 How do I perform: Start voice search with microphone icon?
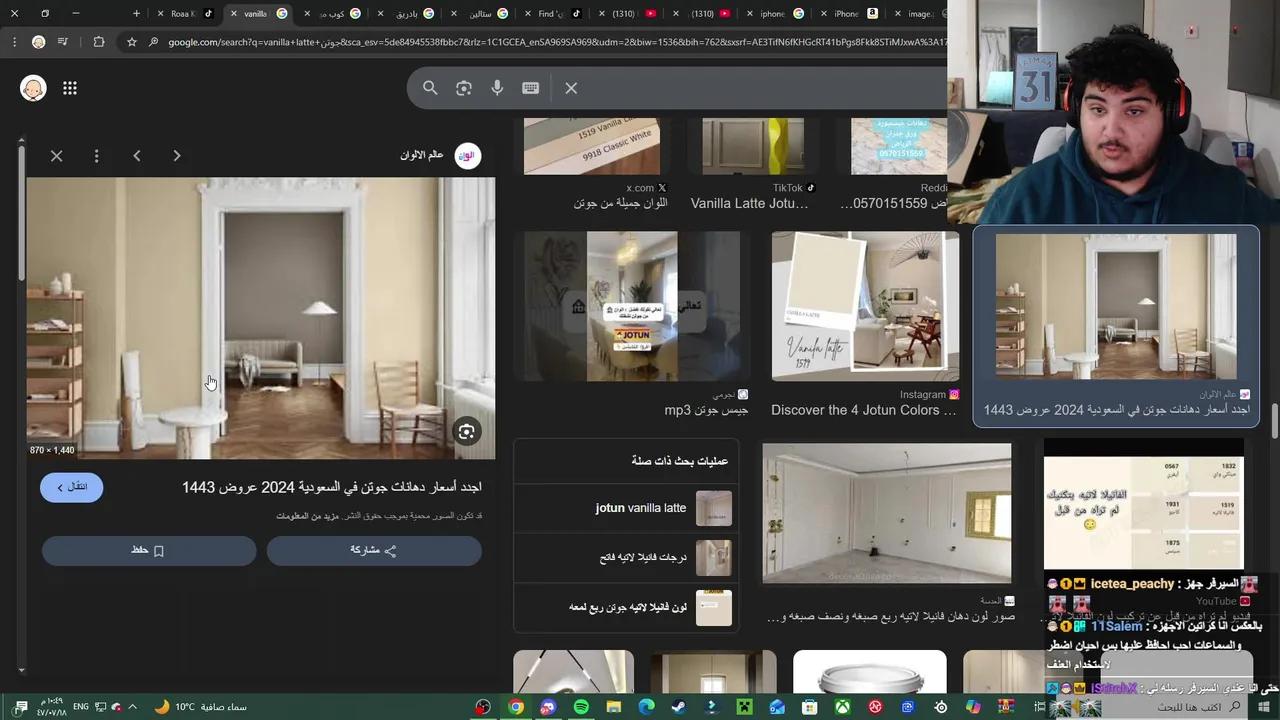point(497,88)
